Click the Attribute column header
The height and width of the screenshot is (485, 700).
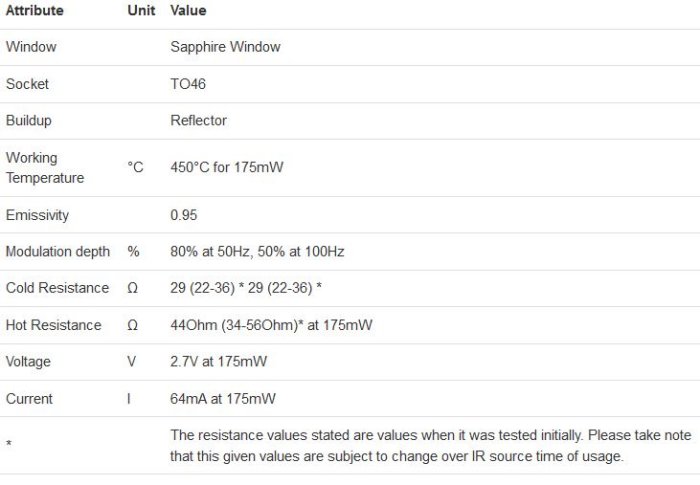click(x=35, y=10)
